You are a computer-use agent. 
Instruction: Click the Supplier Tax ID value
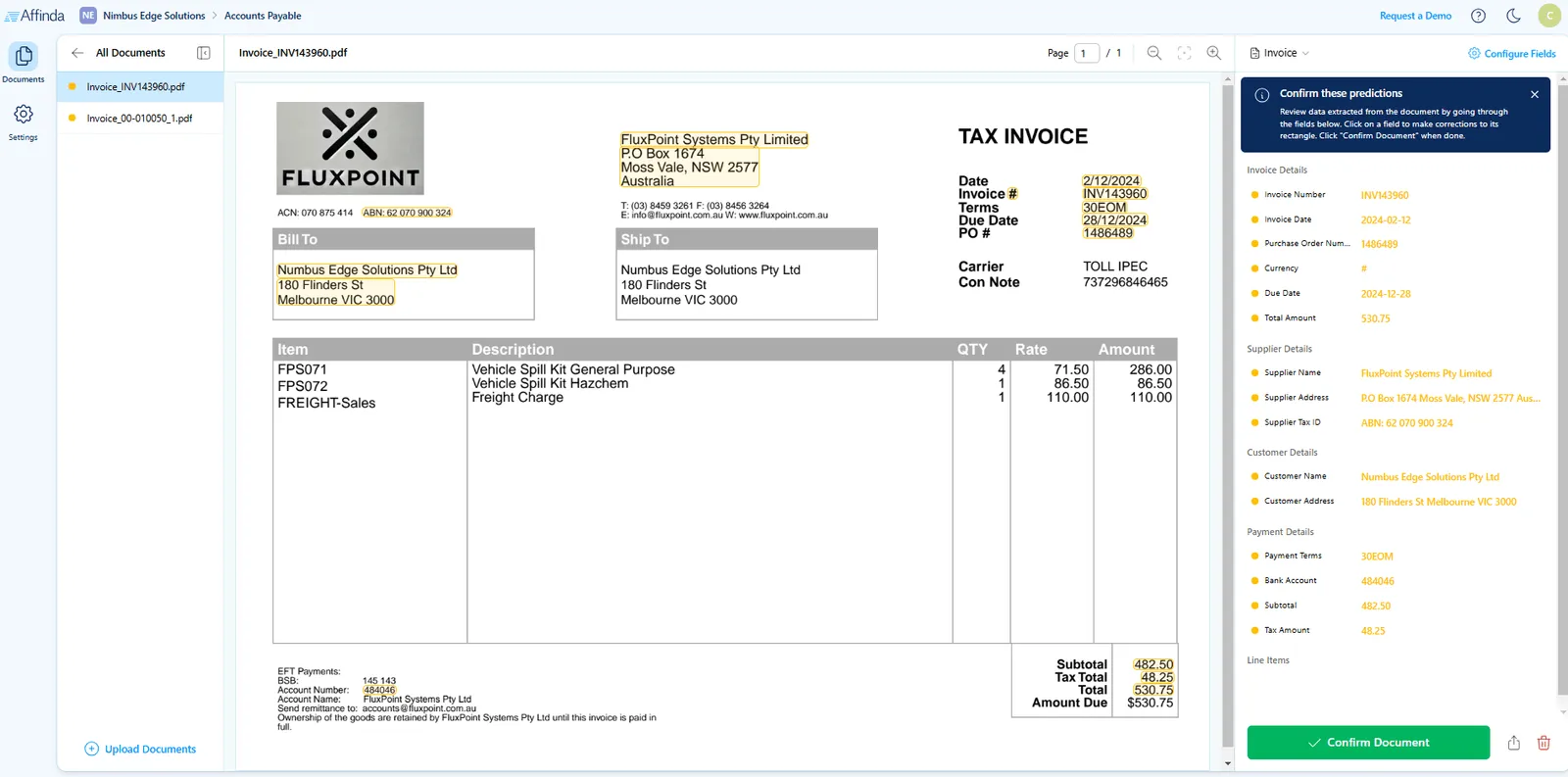[x=1406, y=423]
